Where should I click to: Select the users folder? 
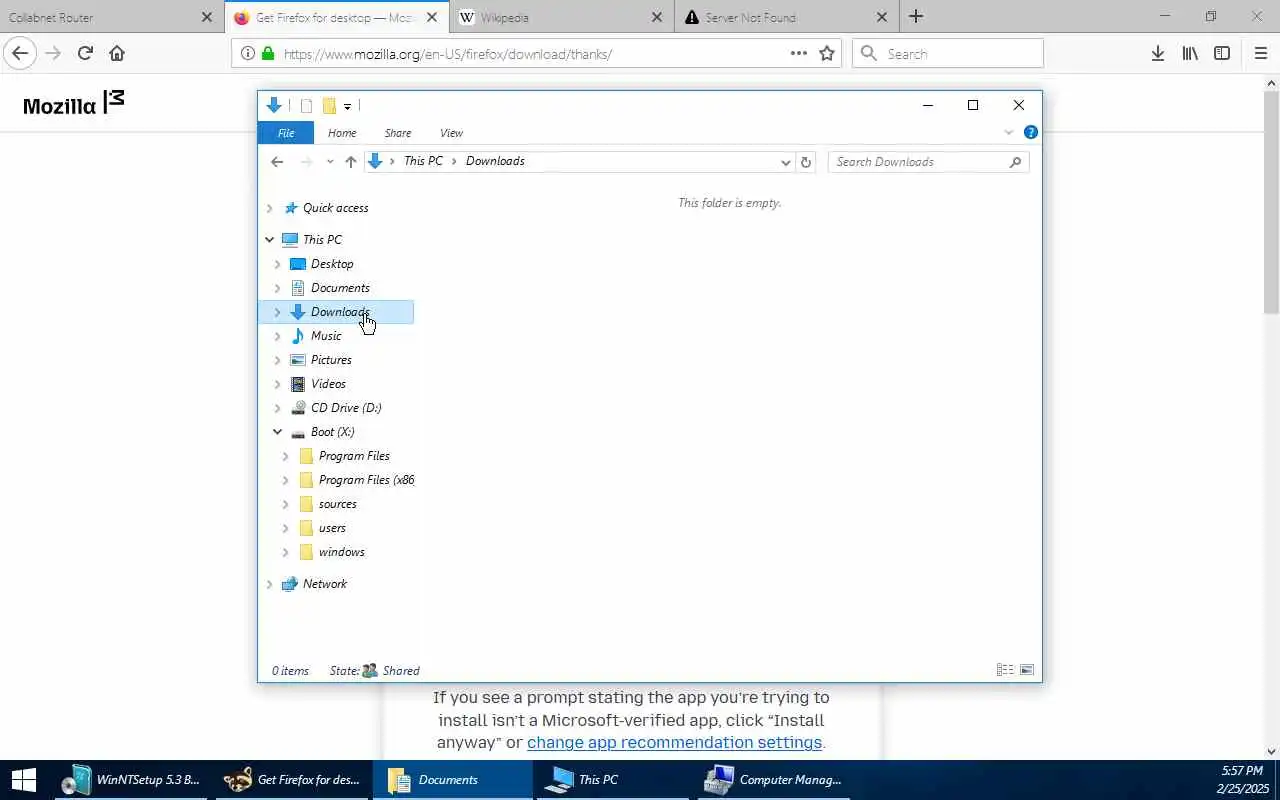[x=332, y=528]
